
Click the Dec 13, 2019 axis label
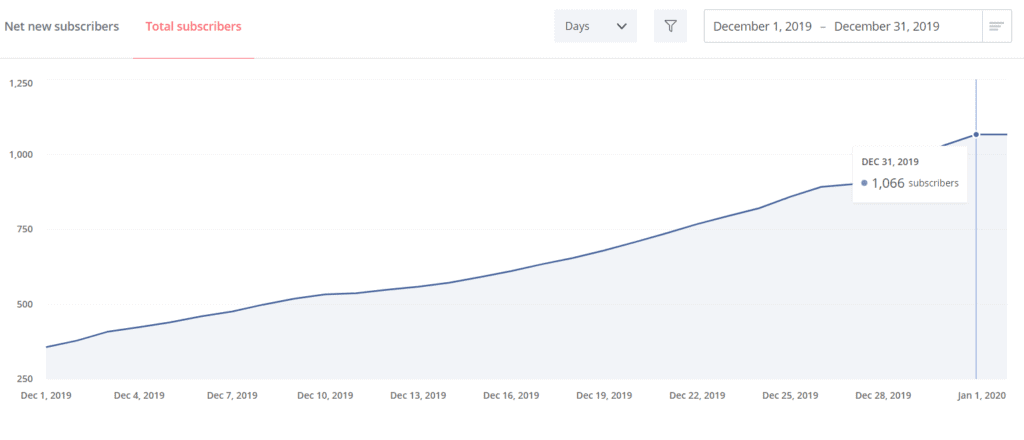tap(418, 396)
